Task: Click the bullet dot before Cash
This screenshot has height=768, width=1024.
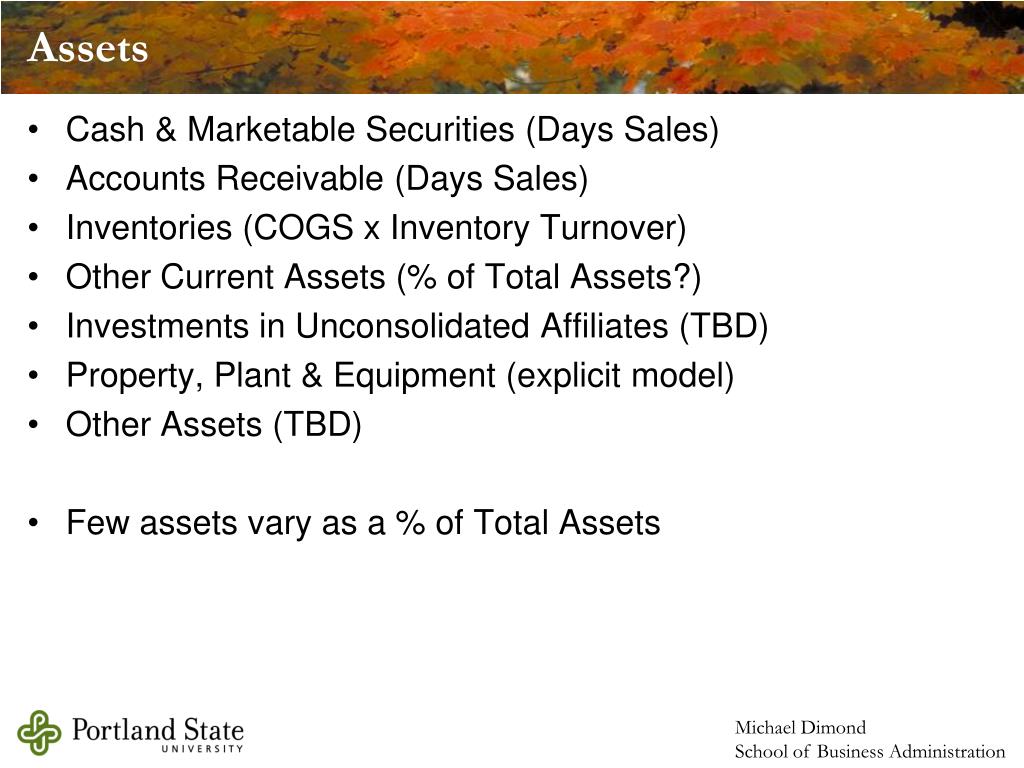Action: (34, 129)
